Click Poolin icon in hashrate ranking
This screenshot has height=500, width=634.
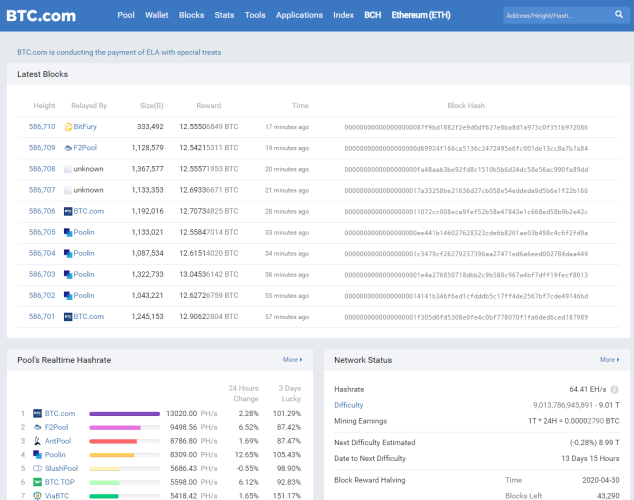(37, 455)
